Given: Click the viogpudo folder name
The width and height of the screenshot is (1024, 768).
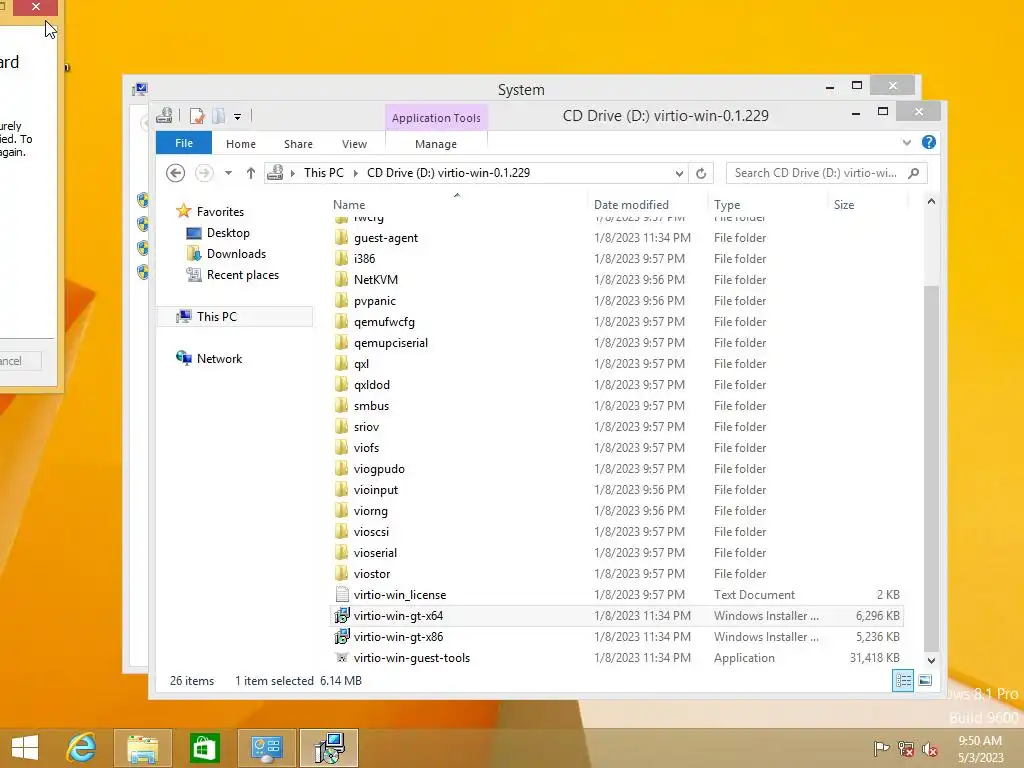Looking at the screenshot, I should point(379,469).
